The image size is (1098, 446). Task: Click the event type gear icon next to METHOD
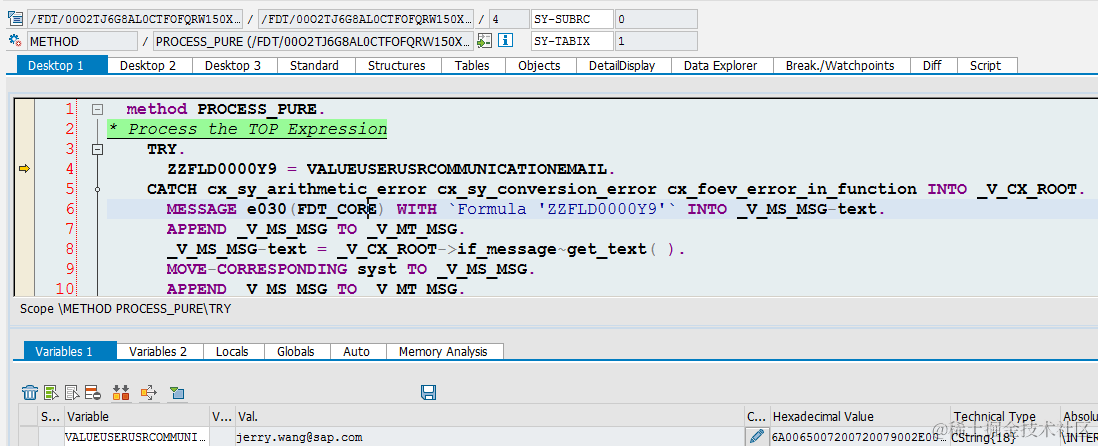(x=15, y=41)
